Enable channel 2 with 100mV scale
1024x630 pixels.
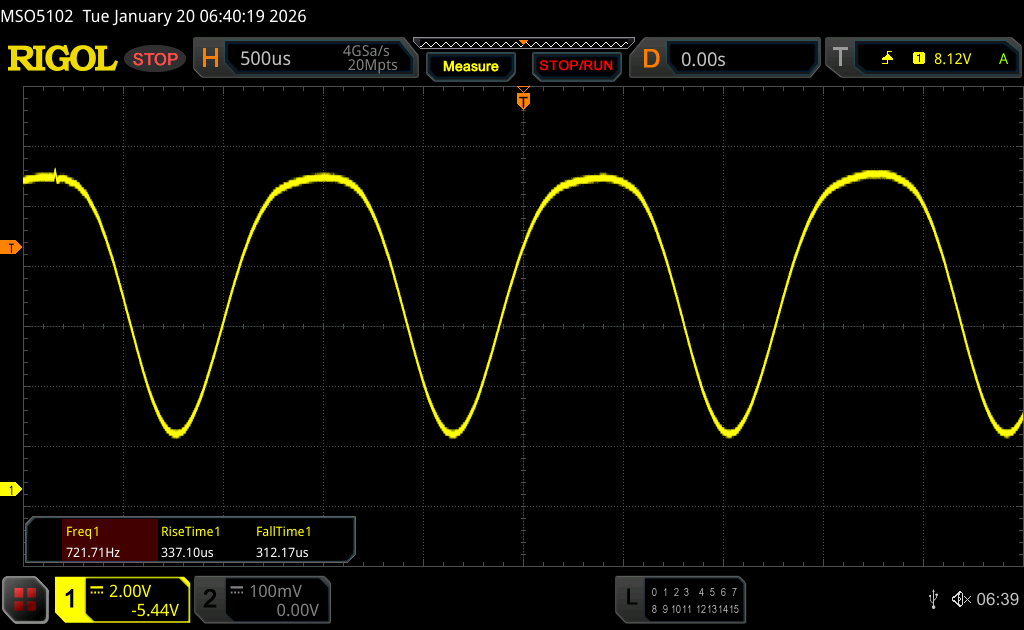coord(260,600)
